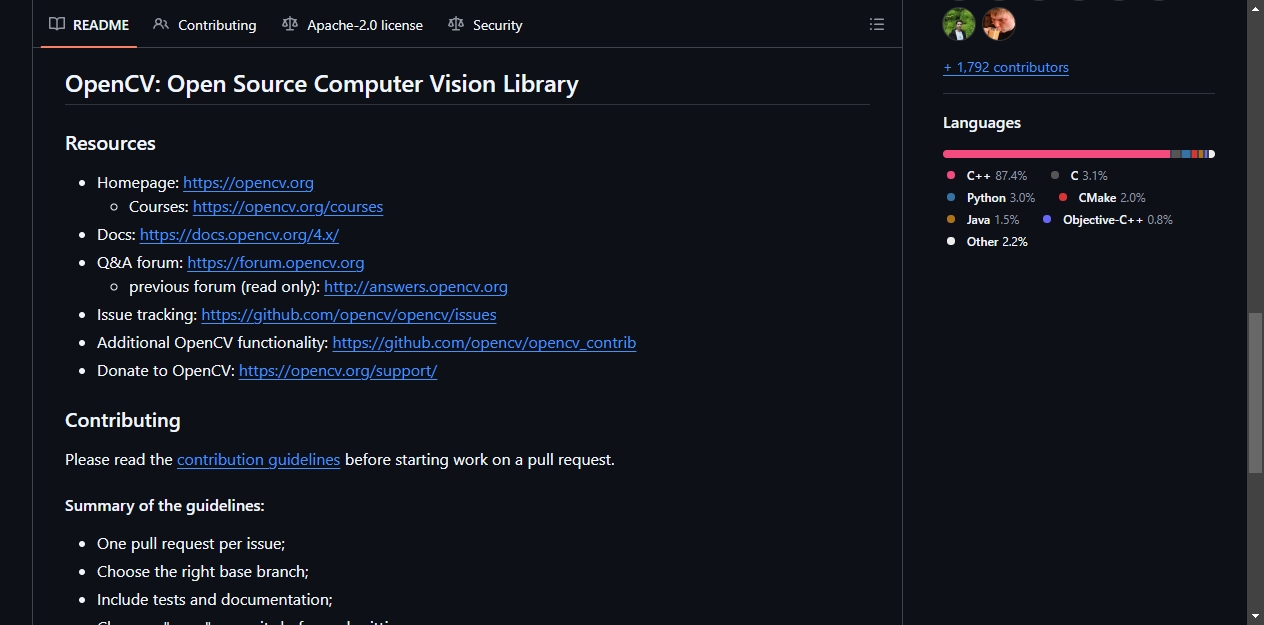1264x625 pixels.
Task: Switch to the Contributing tab
Action: tap(205, 24)
